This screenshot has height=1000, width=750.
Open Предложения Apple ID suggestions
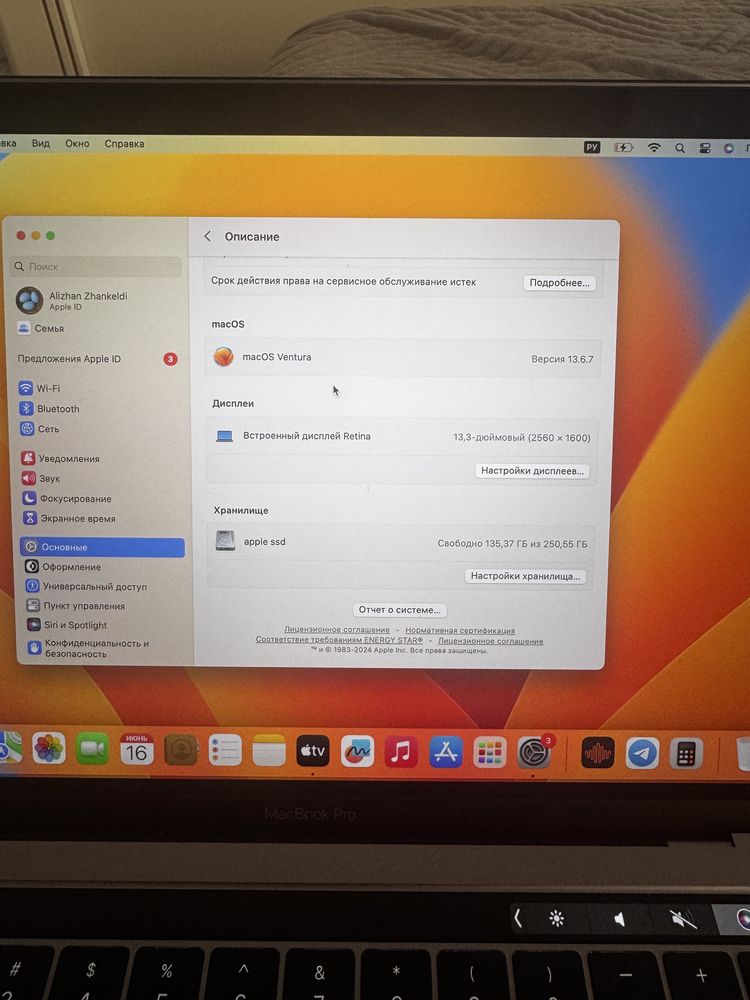tap(97, 359)
